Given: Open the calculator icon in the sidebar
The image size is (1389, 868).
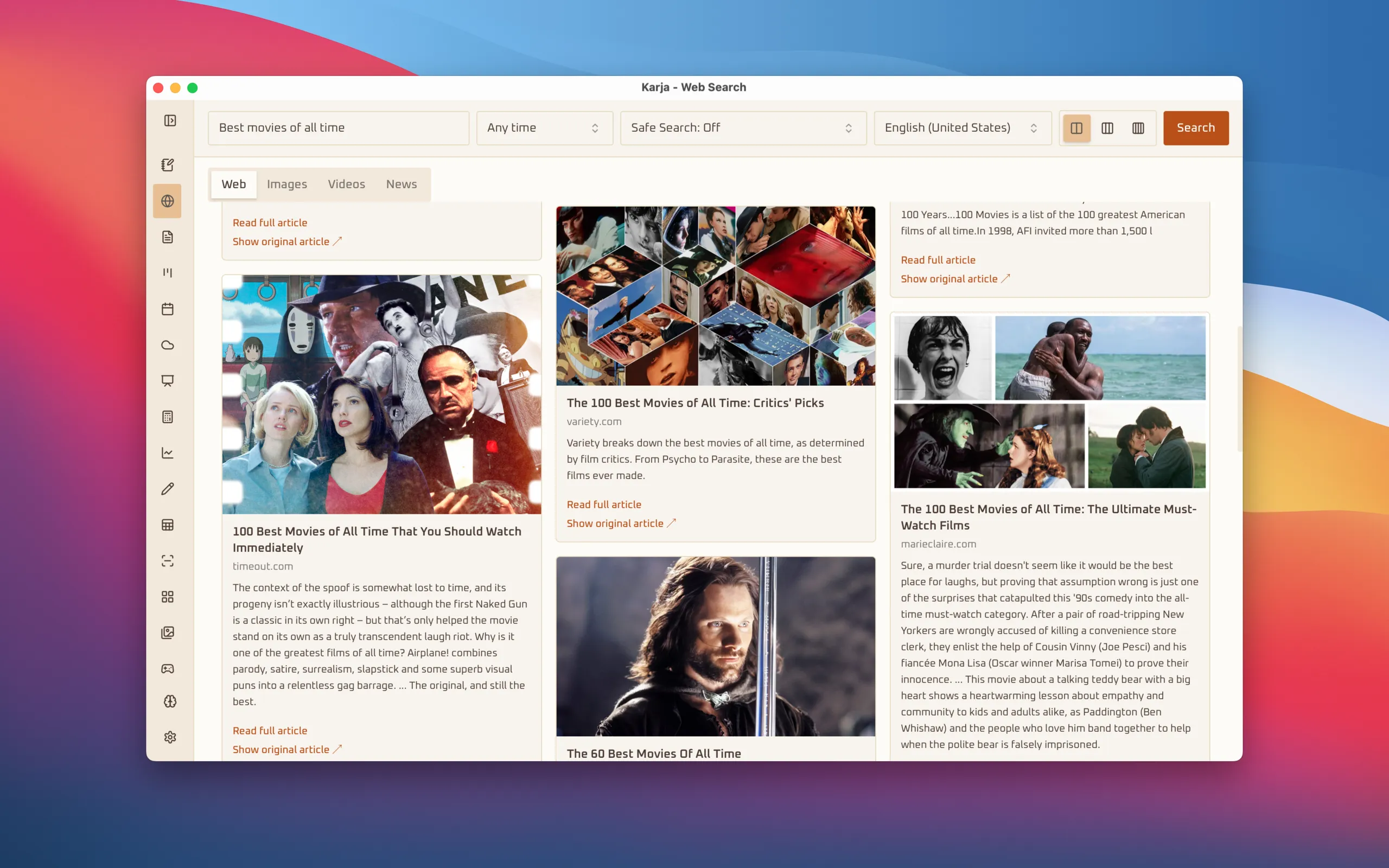Looking at the screenshot, I should tap(168, 417).
